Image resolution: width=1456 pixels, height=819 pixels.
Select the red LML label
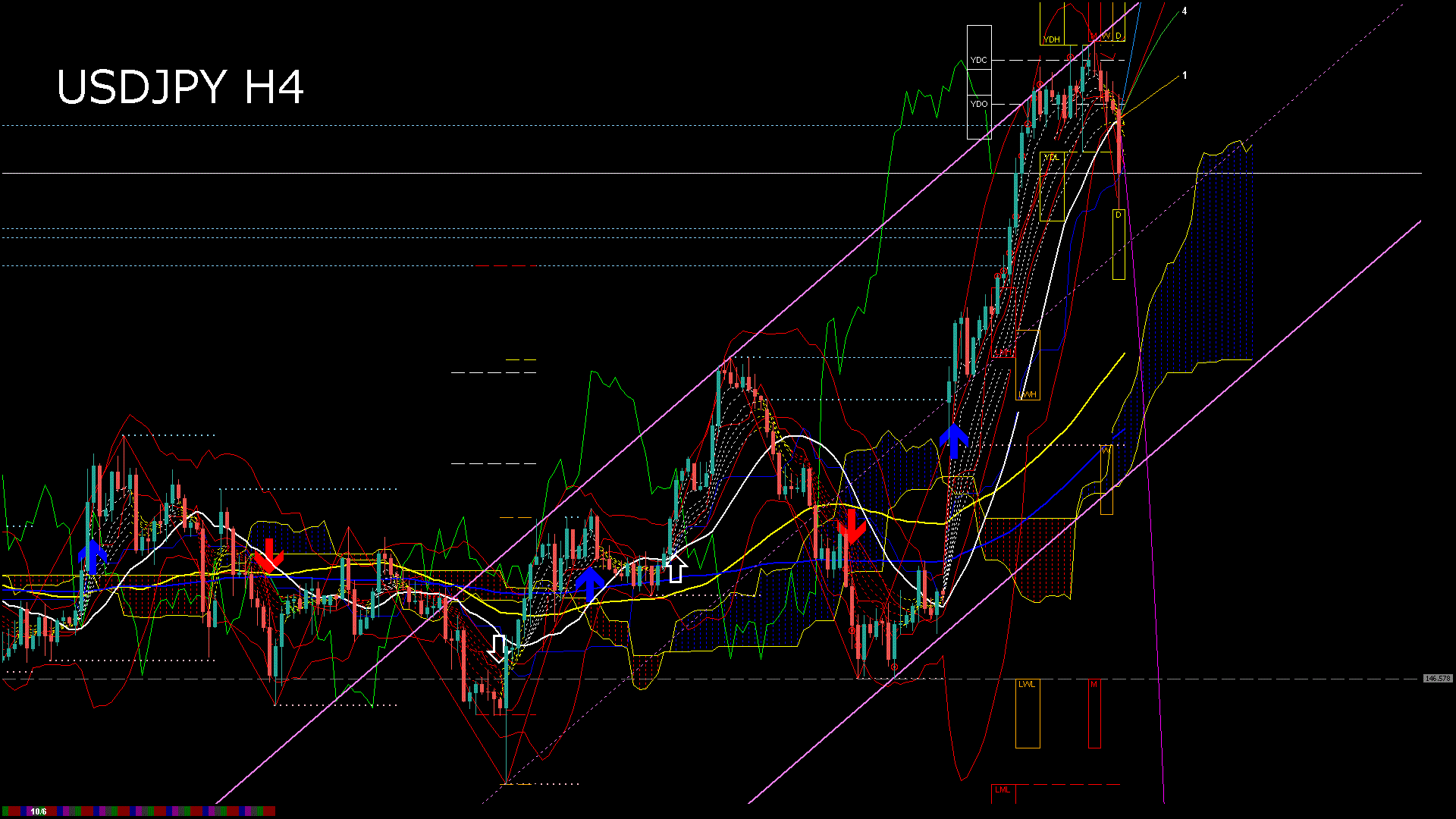click(x=1003, y=790)
